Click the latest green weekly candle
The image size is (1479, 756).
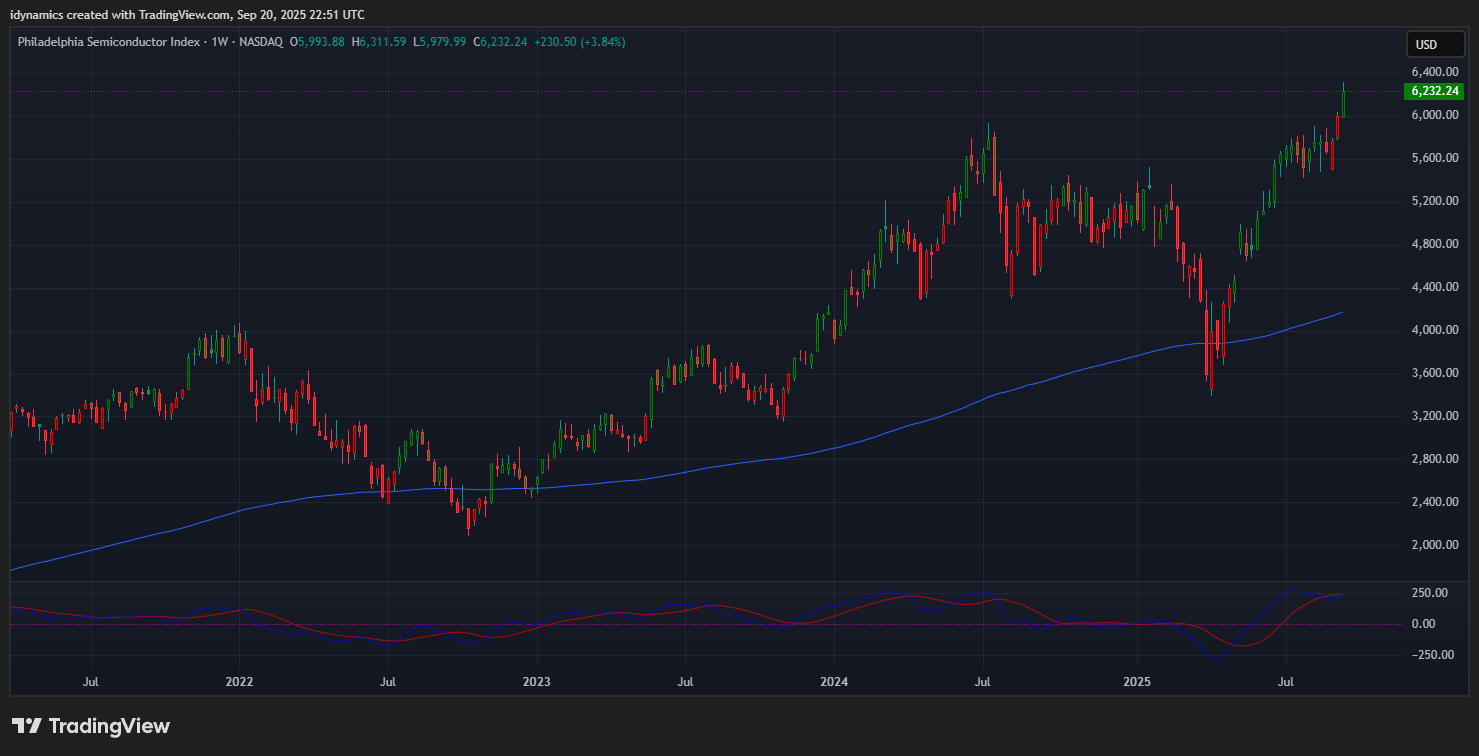(x=1344, y=103)
